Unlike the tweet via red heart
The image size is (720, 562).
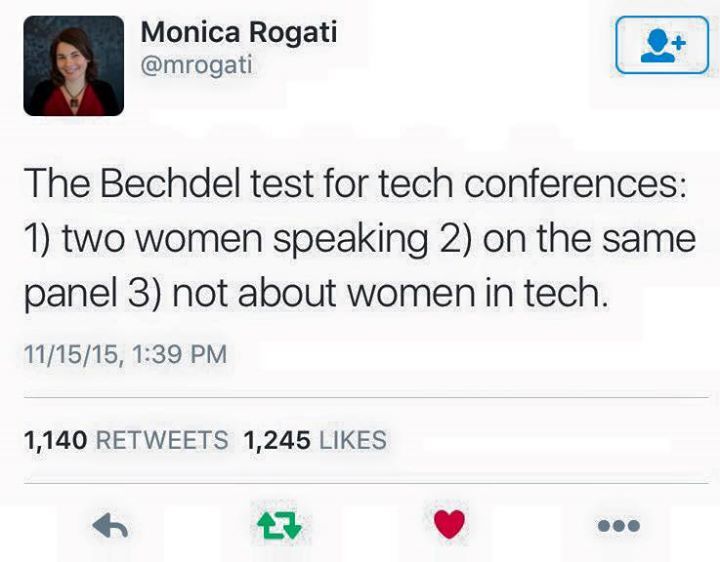(451, 523)
